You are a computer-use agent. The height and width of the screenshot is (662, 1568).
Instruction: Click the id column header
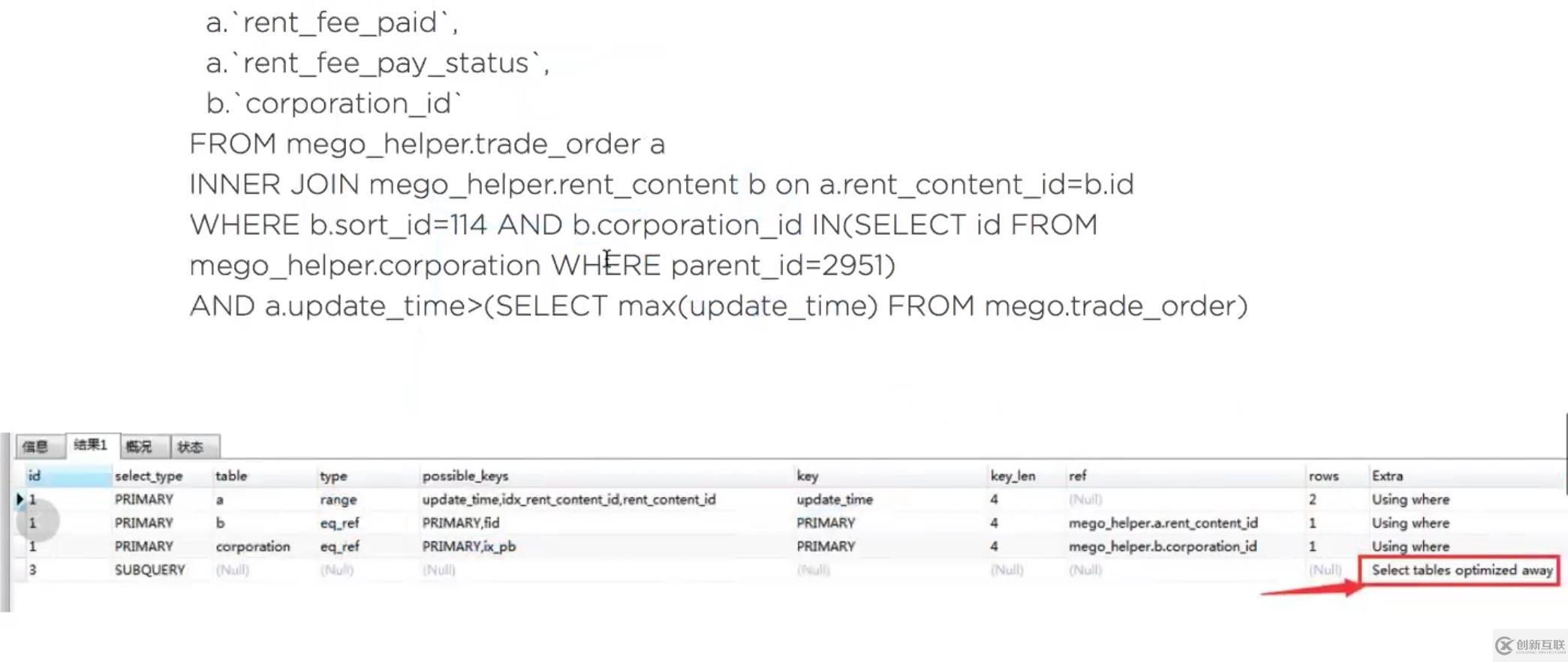tap(34, 475)
